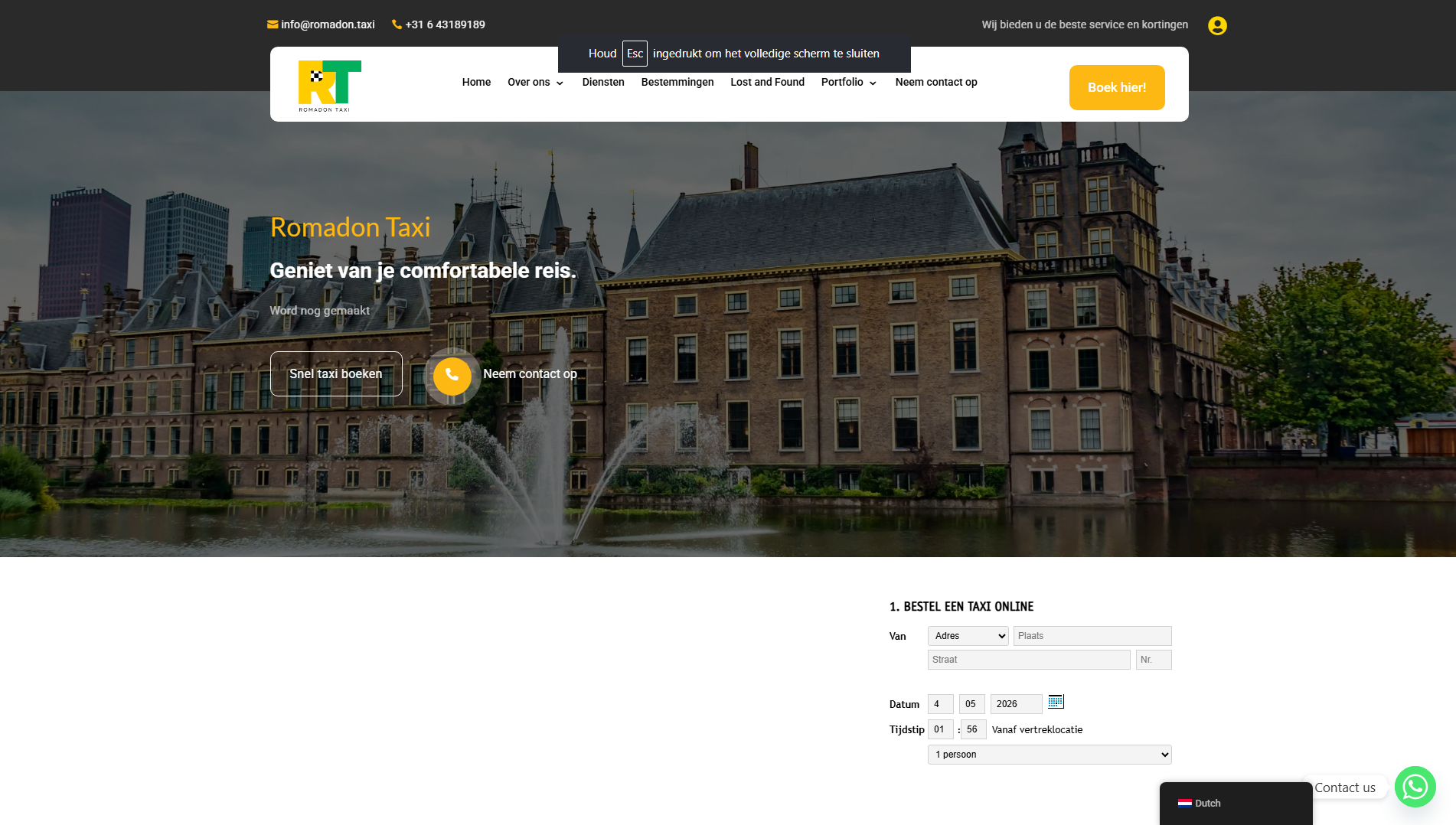The image size is (1456, 825).
Task: Click the 'Word nog gemaakt' text
Action: 319,311
